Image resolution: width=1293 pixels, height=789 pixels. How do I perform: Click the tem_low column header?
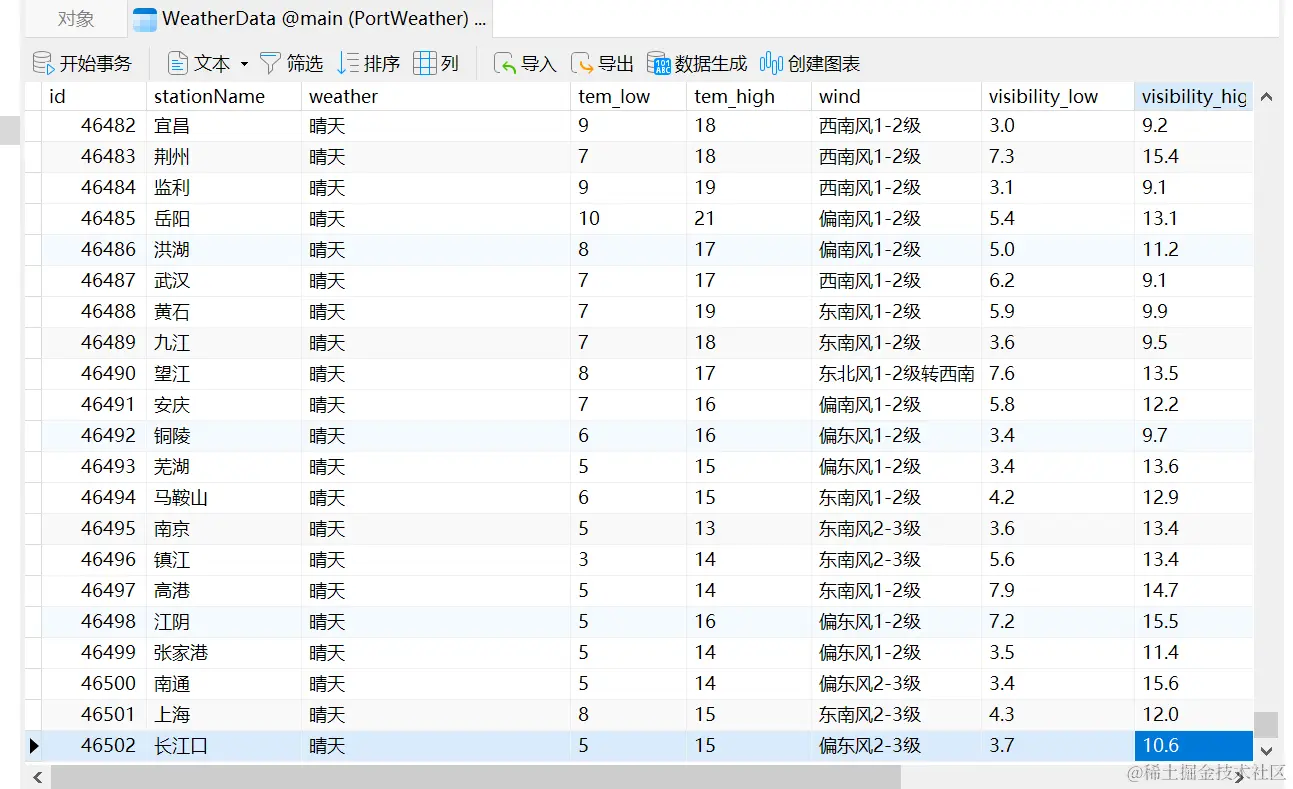[x=629, y=96]
